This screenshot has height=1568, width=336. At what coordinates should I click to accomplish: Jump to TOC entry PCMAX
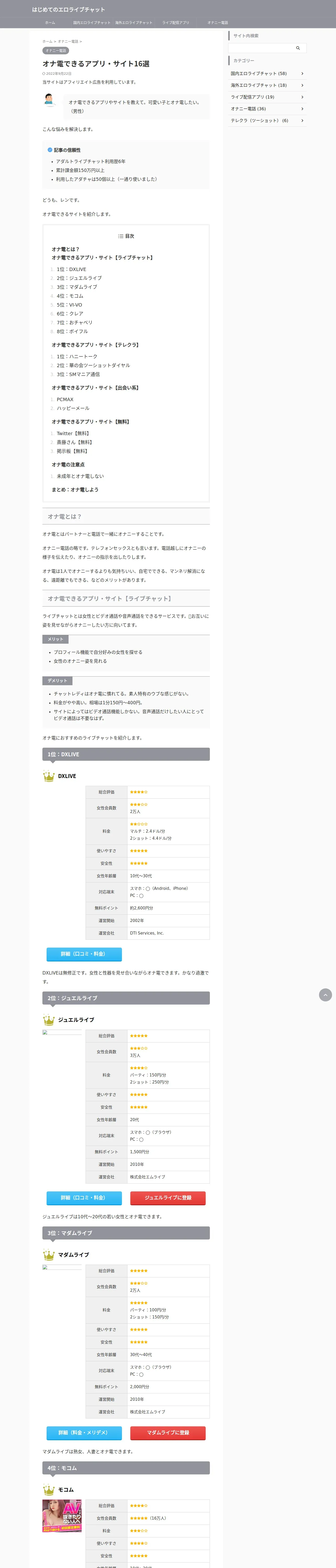pyautogui.click(x=65, y=399)
